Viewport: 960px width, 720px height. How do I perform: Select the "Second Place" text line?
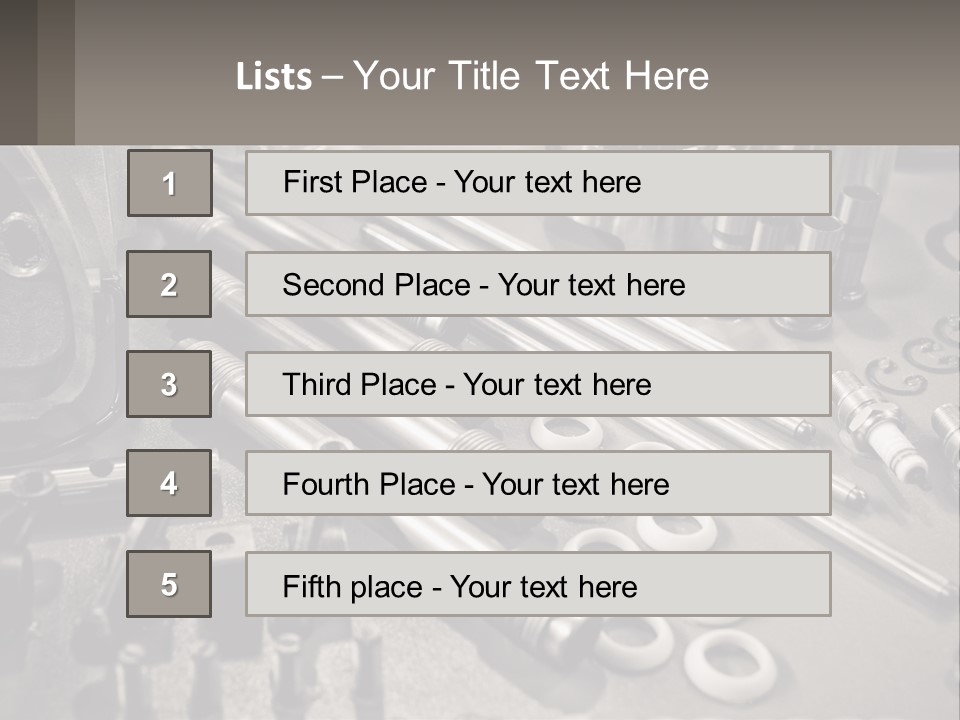click(x=483, y=285)
